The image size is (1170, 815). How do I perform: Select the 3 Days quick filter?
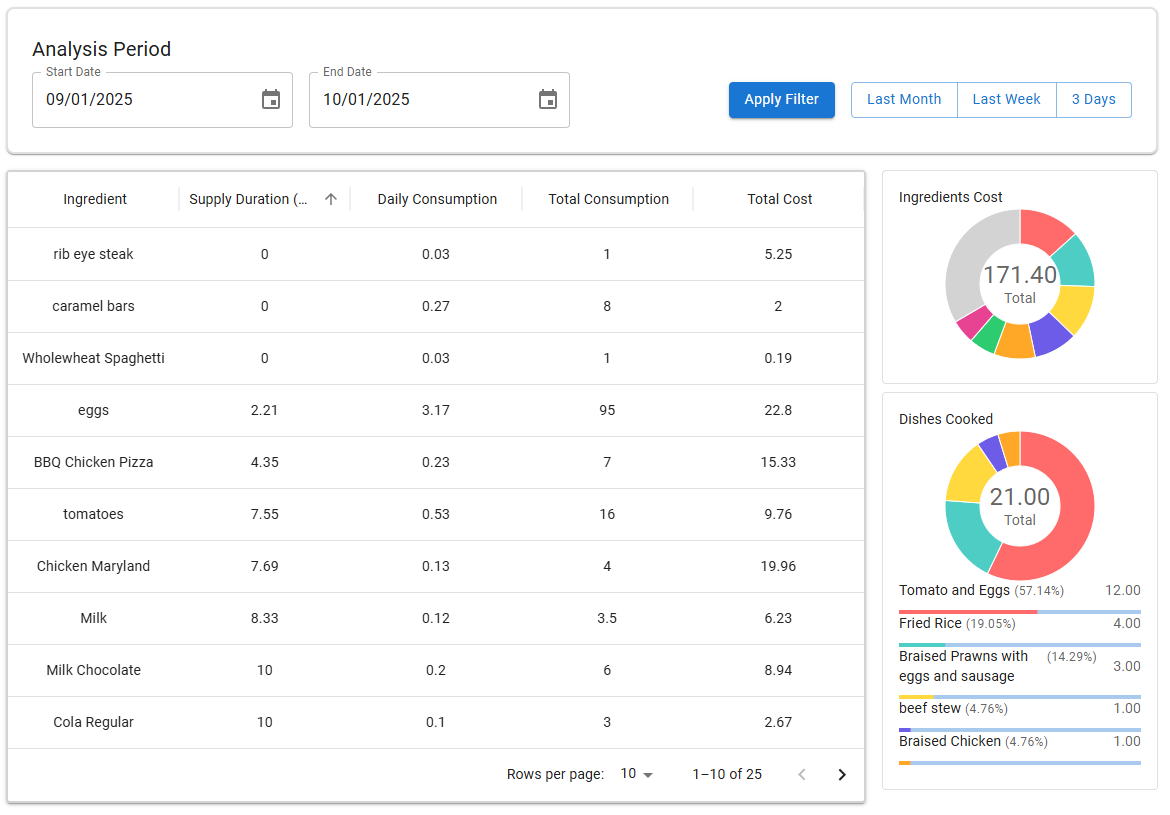click(1093, 100)
